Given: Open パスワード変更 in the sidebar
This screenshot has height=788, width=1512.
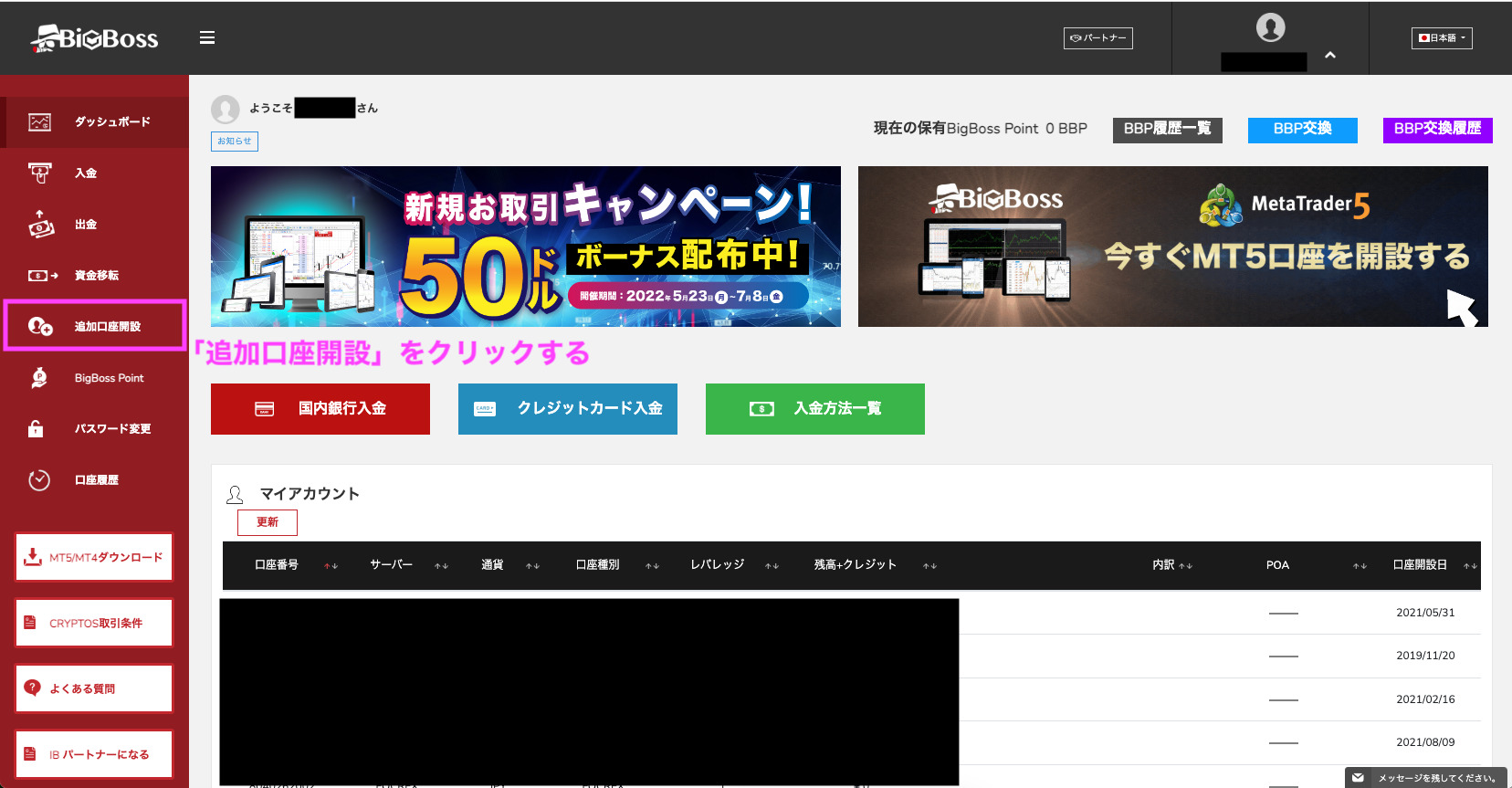Looking at the screenshot, I should pyautogui.click(x=95, y=429).
